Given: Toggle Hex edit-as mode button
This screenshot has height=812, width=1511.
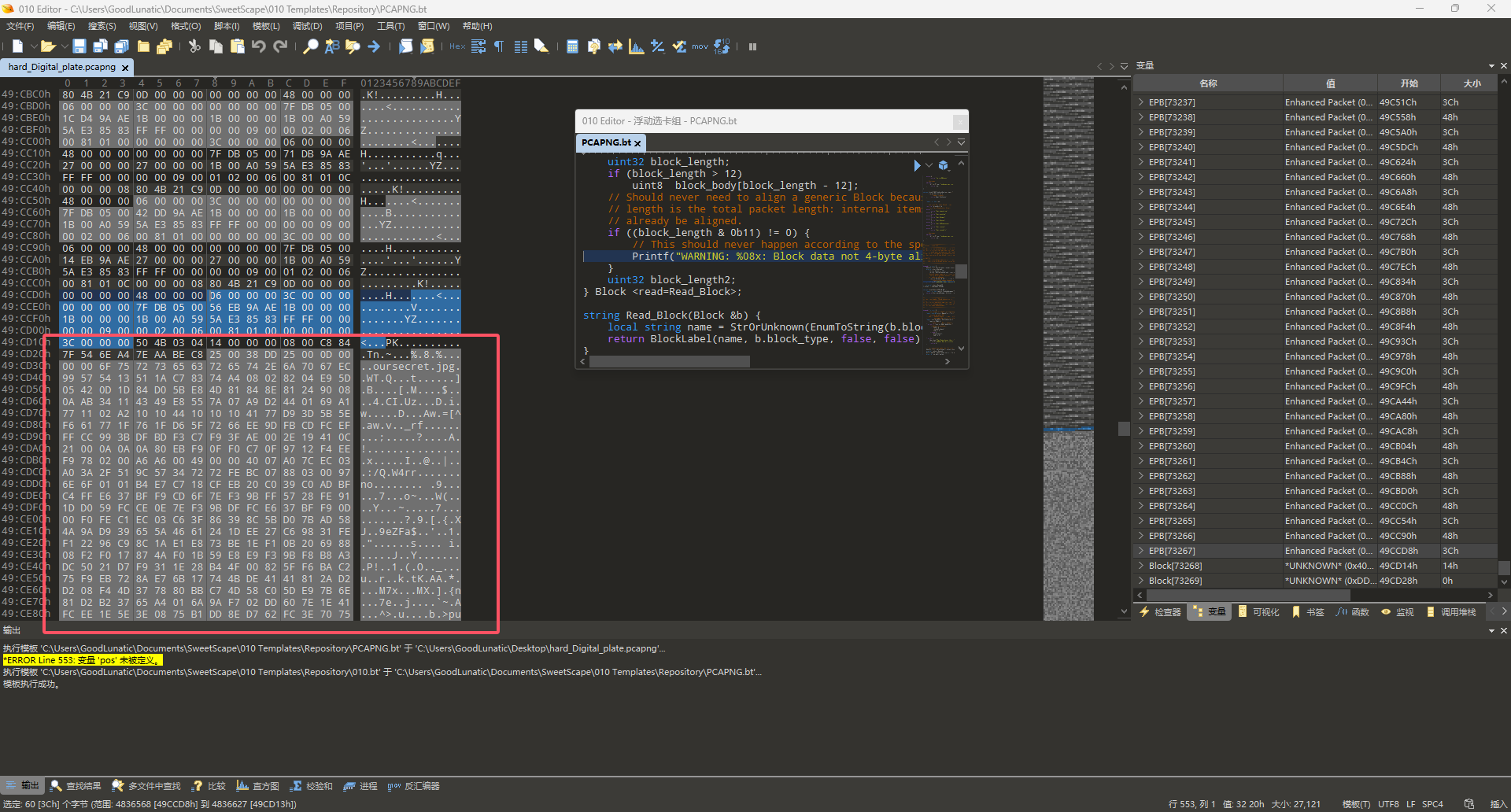Looking at the screenshot, I should point(457,46).
